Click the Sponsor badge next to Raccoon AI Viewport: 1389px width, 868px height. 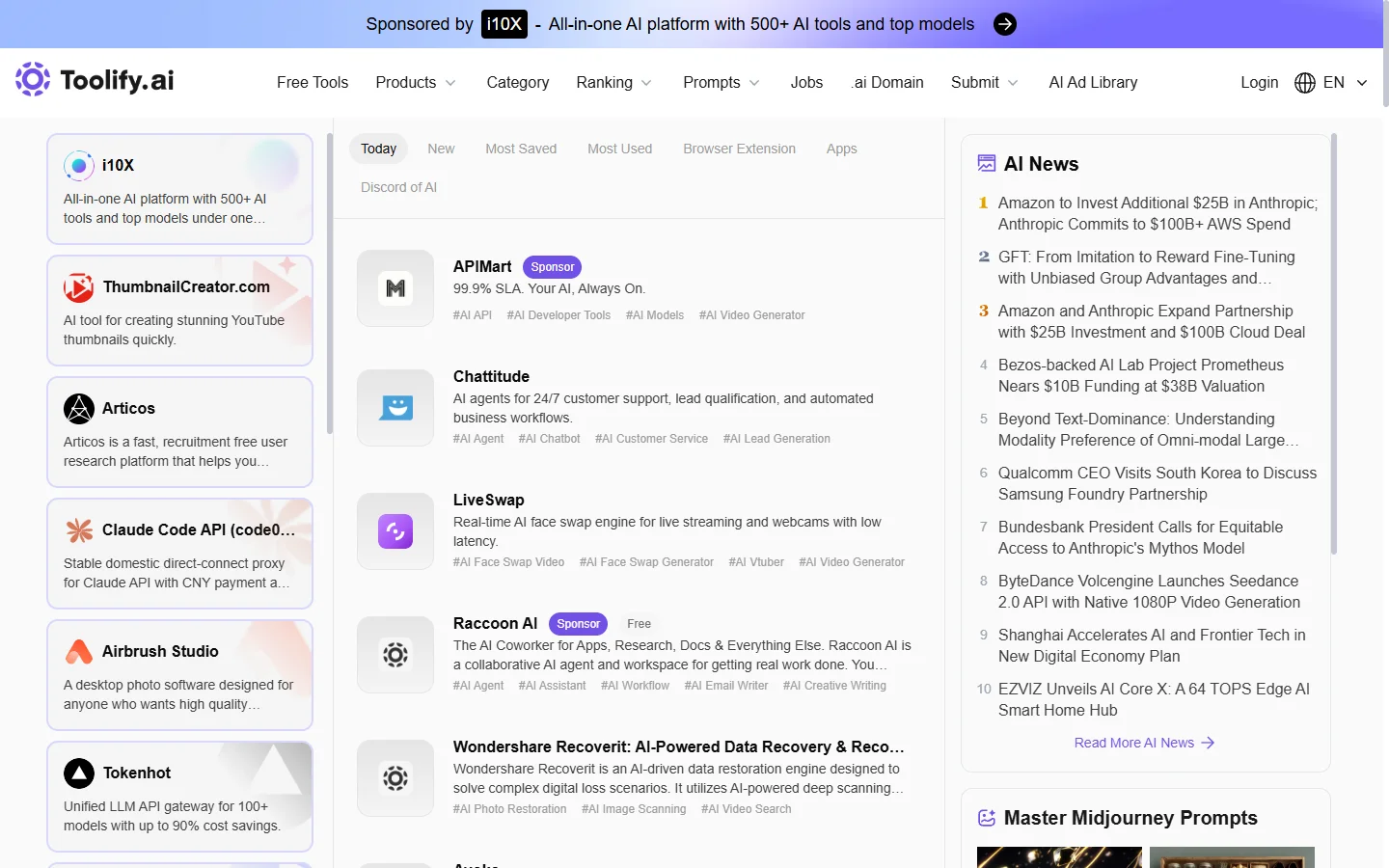click(x=578, y=624)
